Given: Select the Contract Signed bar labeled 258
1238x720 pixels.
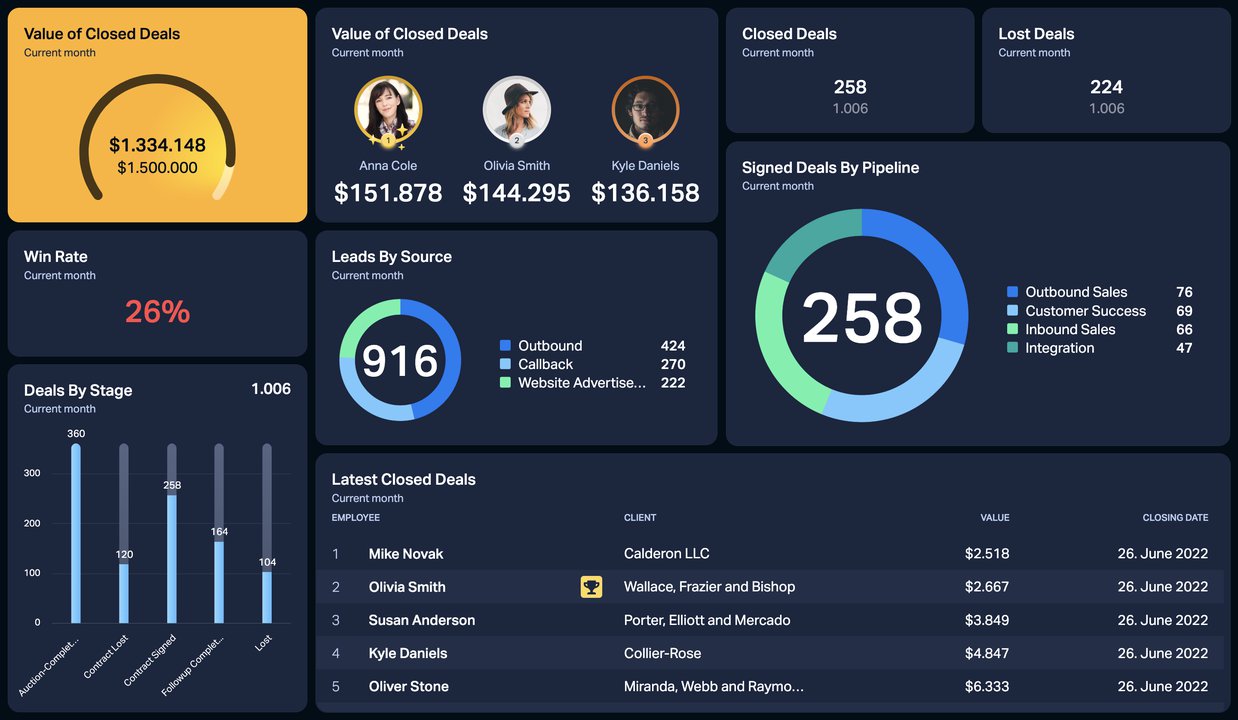Looking at the screenshot, I should pos(172,558).
